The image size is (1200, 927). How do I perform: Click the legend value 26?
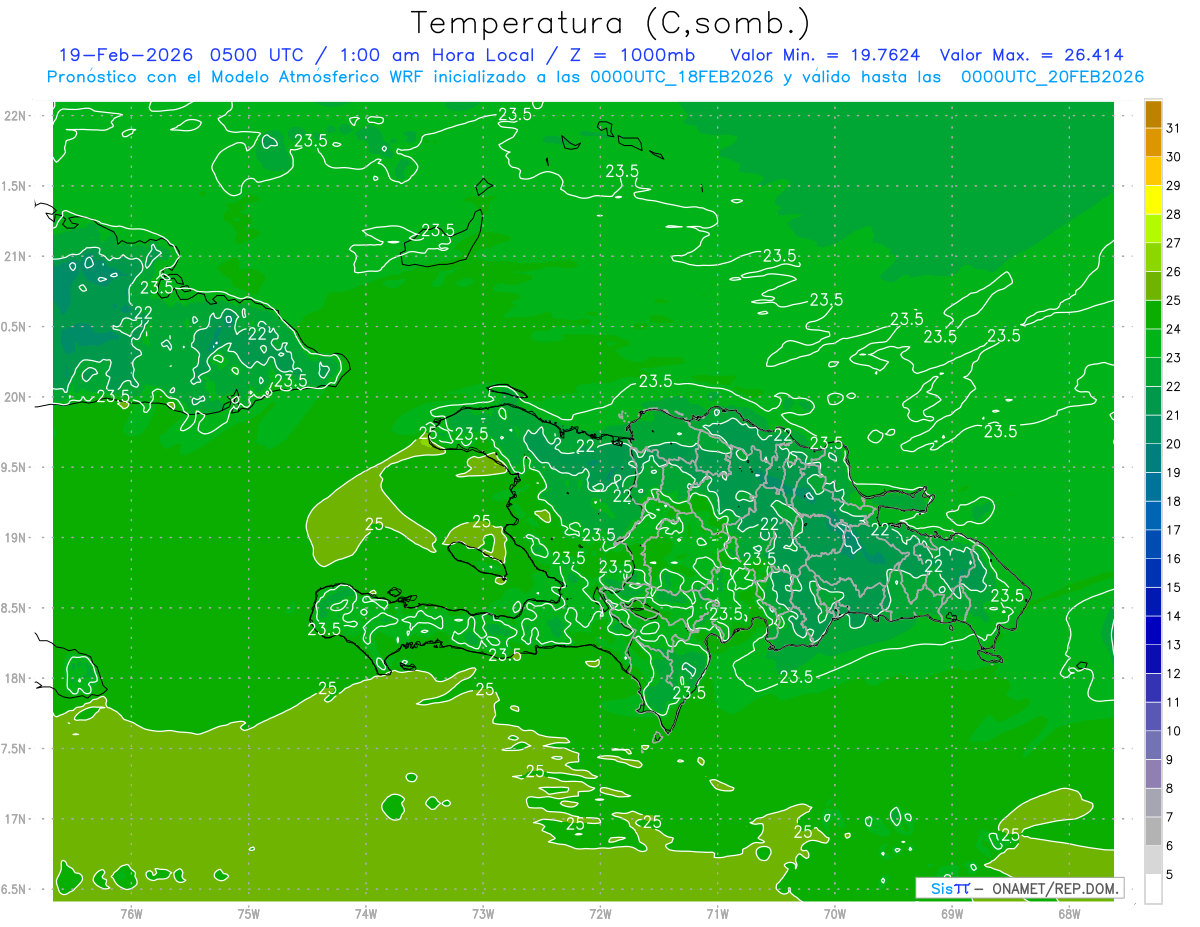point(1174,271)
